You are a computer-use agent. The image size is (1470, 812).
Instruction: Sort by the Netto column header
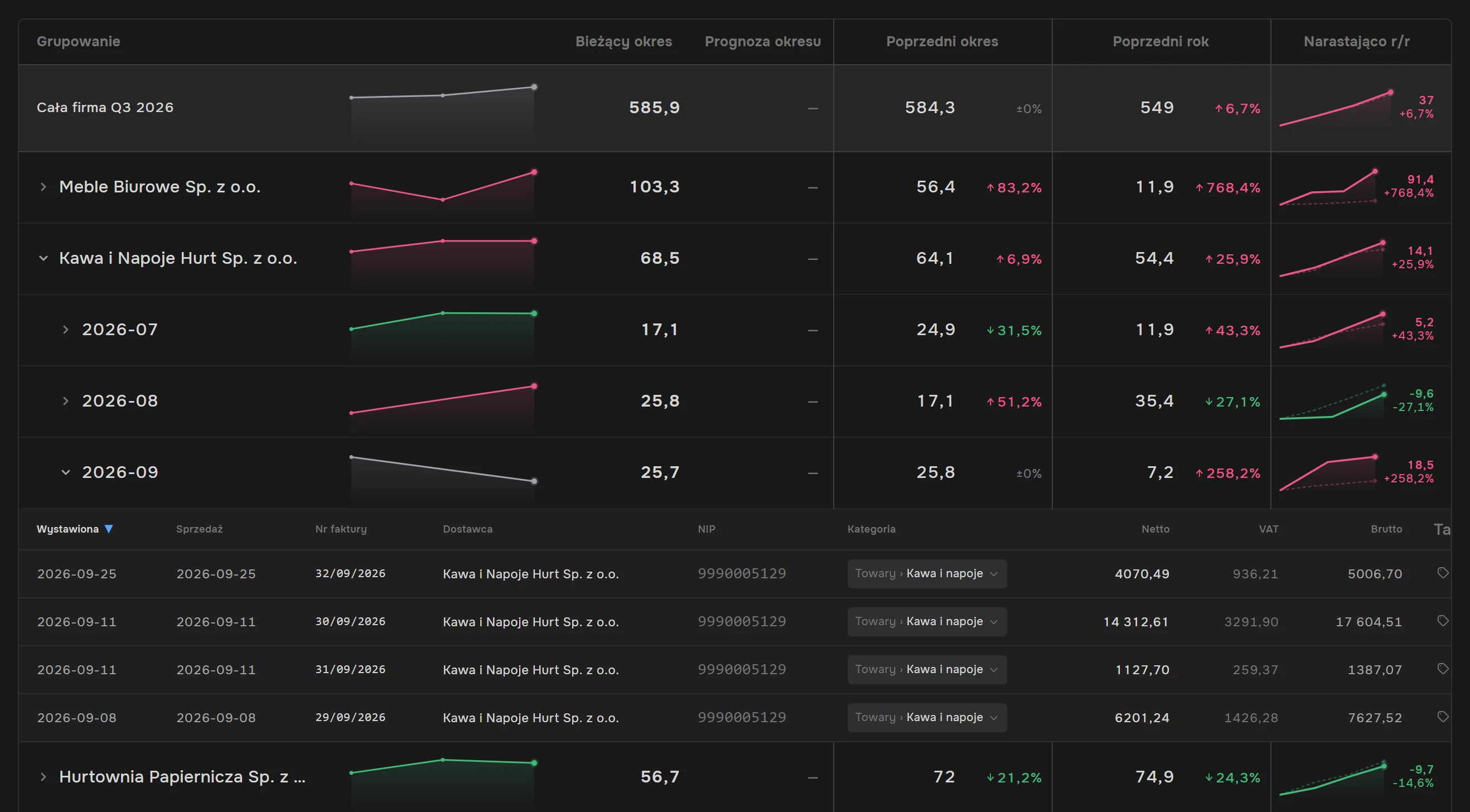(1155, 529)
